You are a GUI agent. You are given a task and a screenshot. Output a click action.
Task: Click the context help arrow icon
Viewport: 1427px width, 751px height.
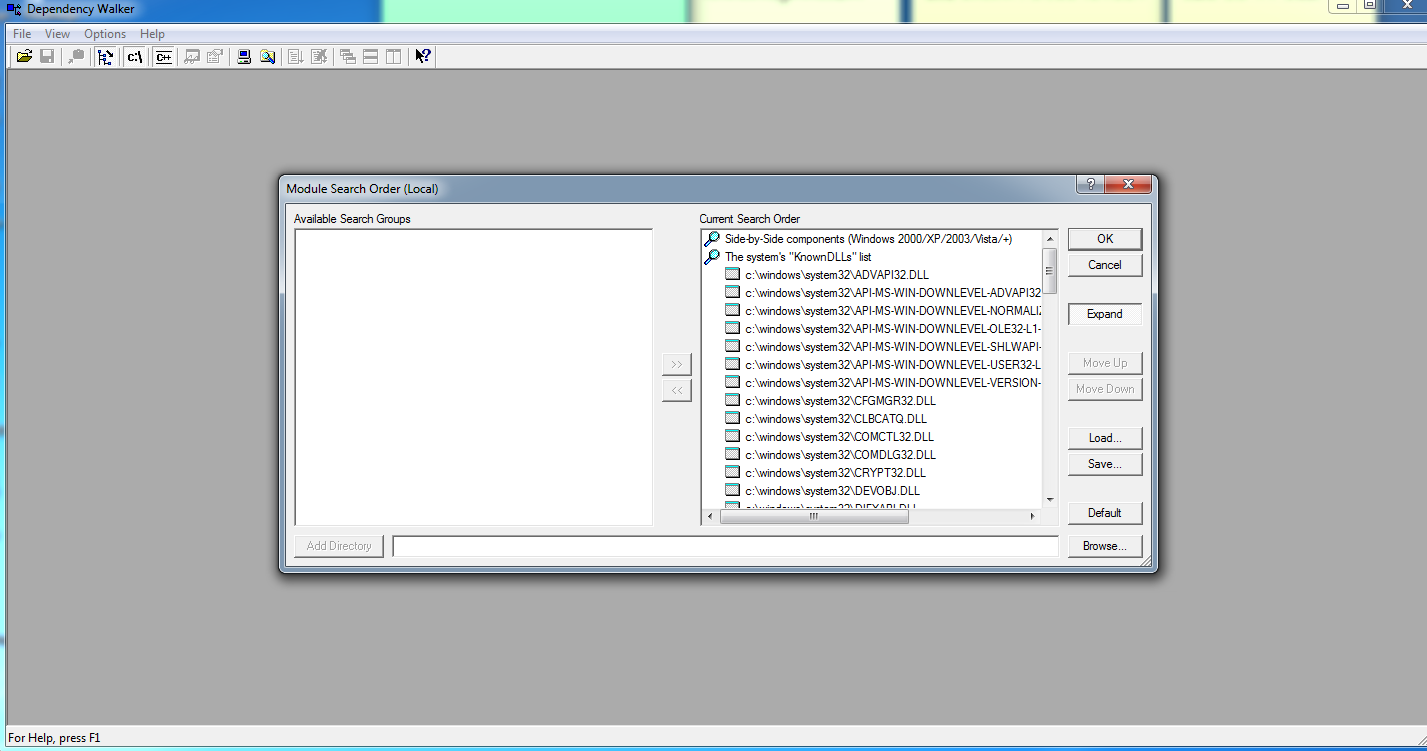coord(423,57)
